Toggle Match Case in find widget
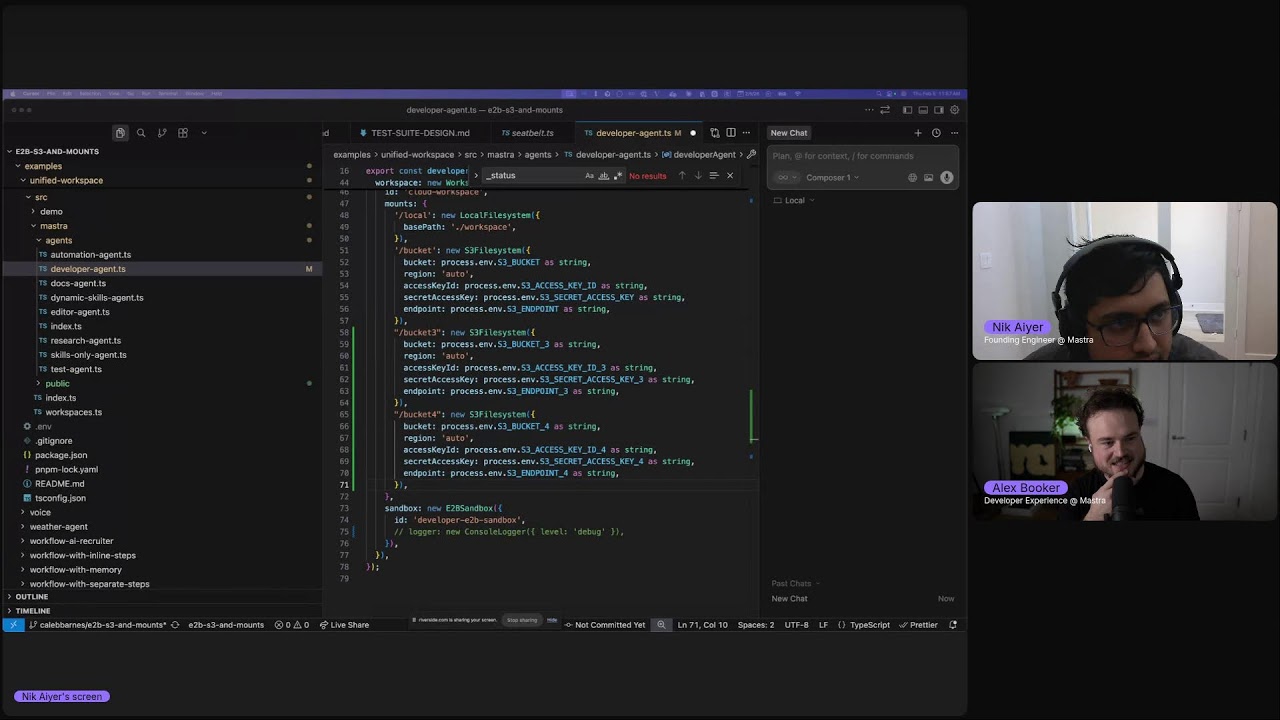The width and height of the screenshot is (1280, 720). (x=589, y=176)
